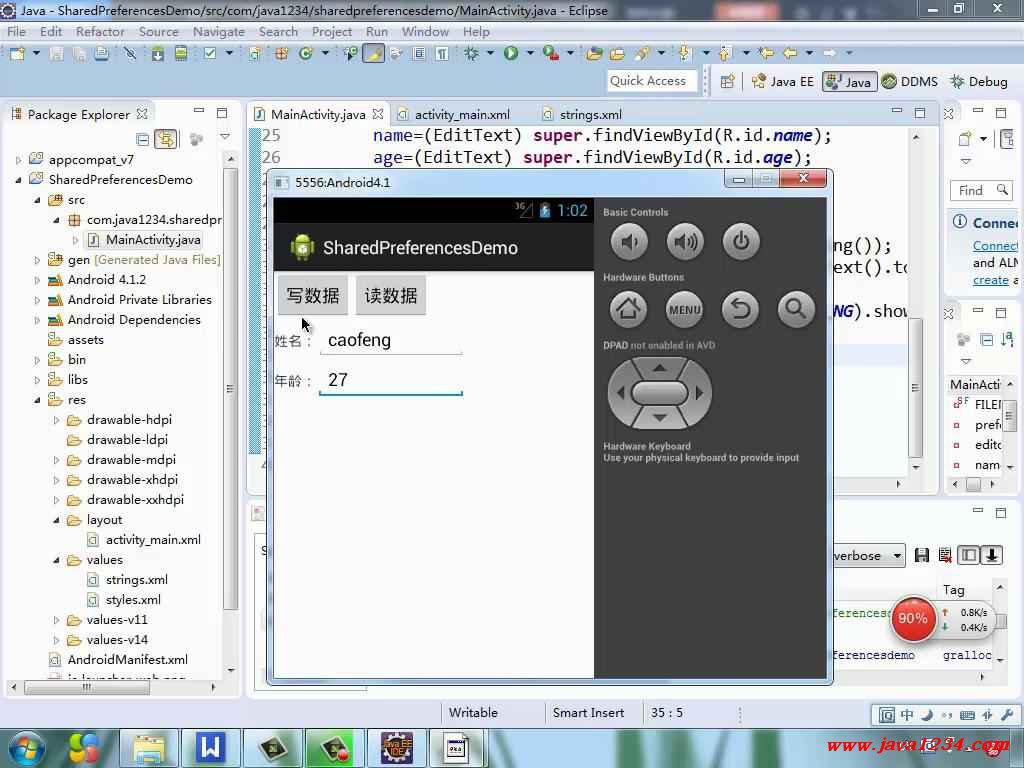Open the Refactor menu

tap(100, 31)
